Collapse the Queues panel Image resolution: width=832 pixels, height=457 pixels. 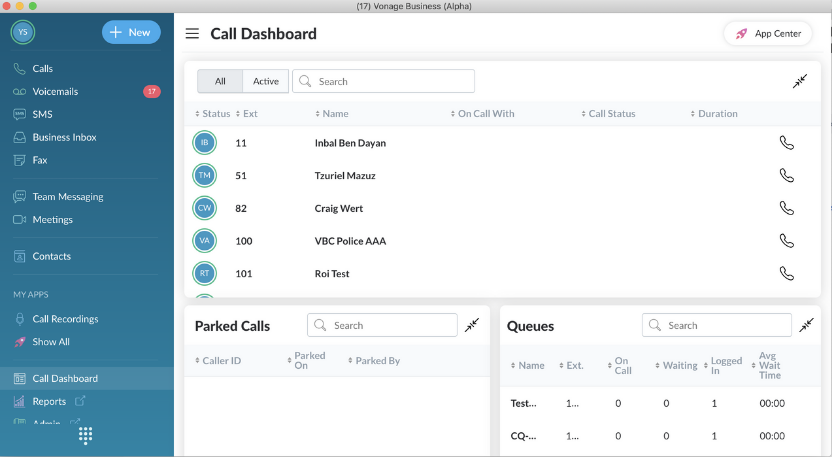[806, 325]
